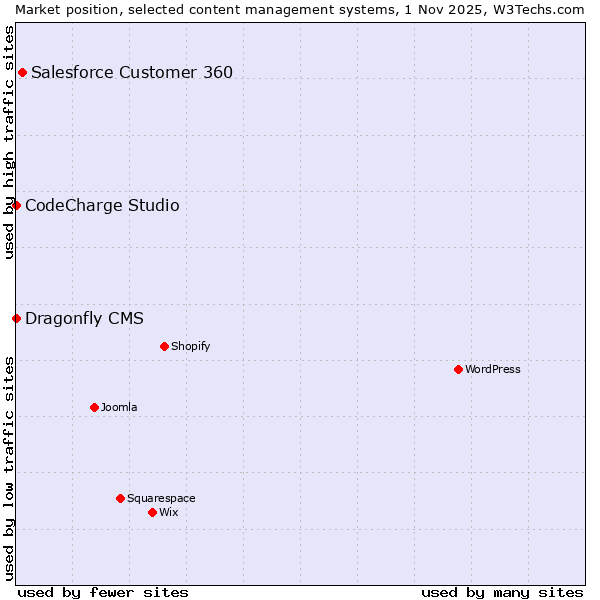
Task: Click the Squarespace red diamond marker
Action: 120,498
